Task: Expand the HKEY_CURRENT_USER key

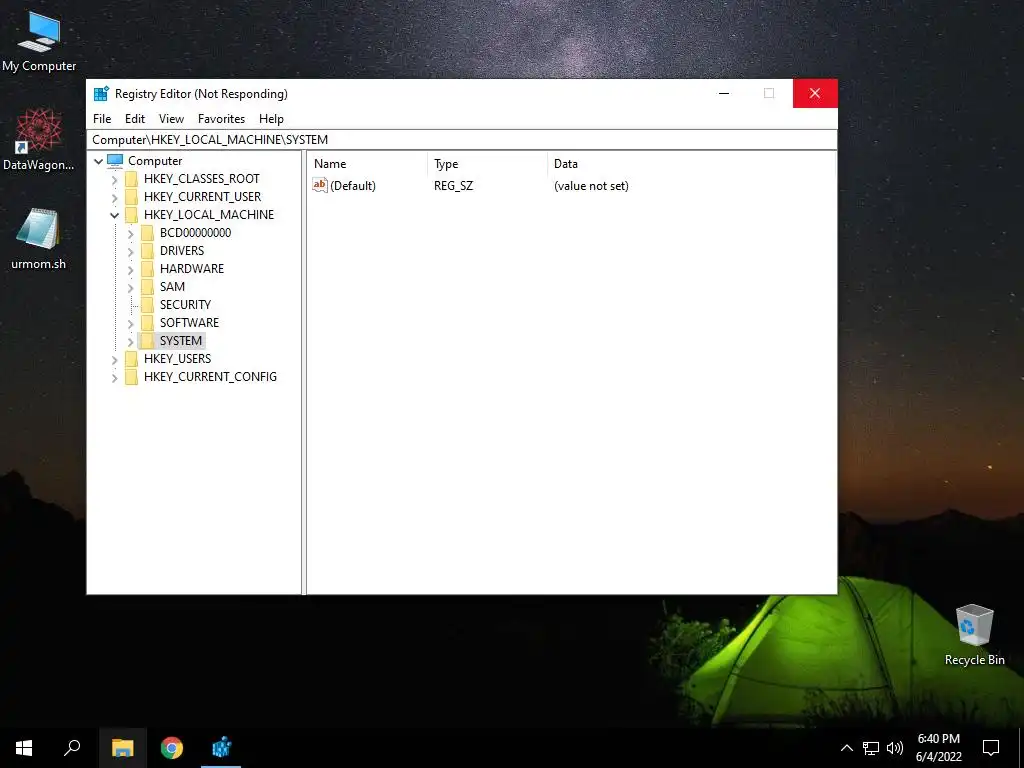Action: coord(115,197)
